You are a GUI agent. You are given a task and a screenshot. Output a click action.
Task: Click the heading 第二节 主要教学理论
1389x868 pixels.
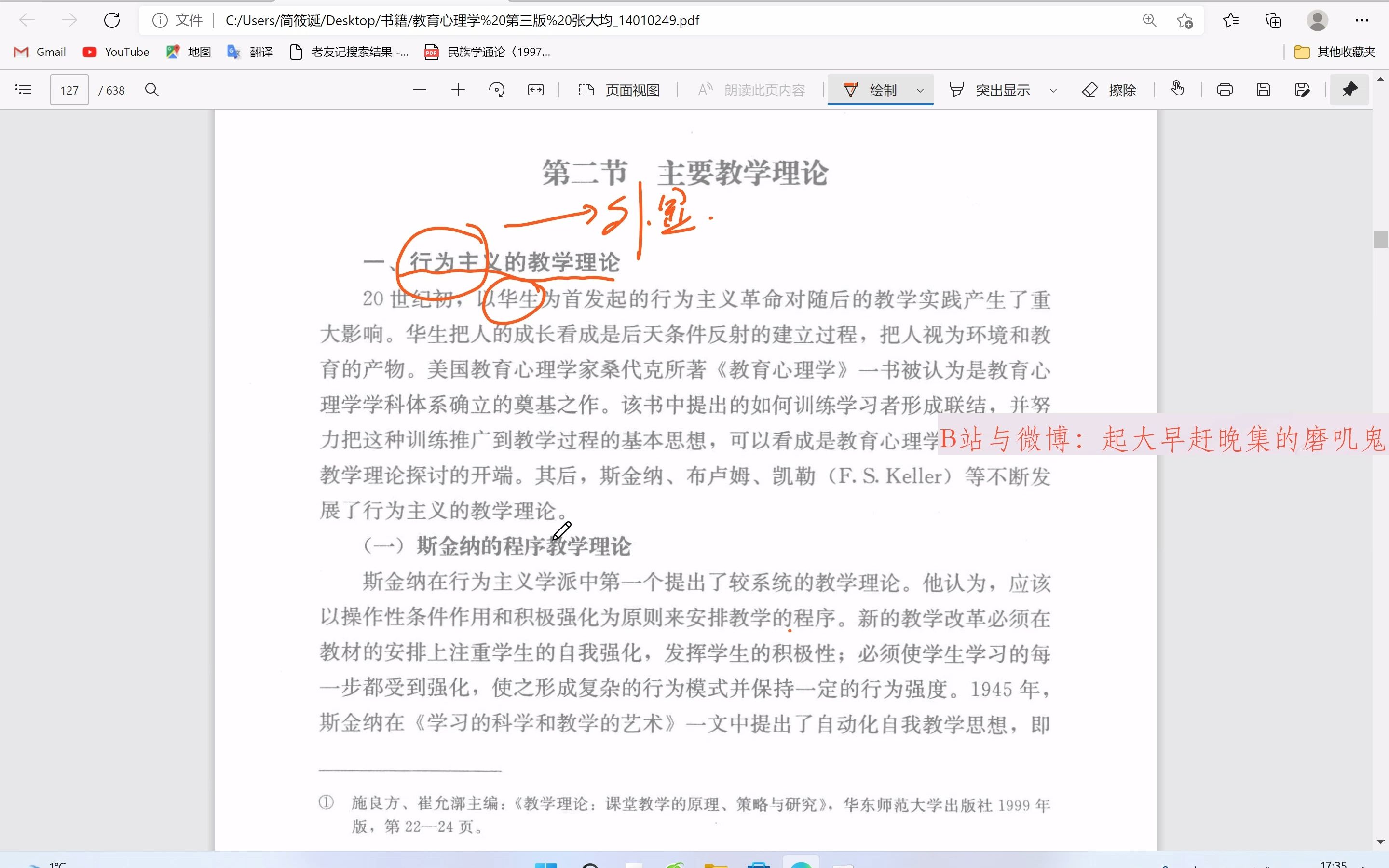(685, 173)
